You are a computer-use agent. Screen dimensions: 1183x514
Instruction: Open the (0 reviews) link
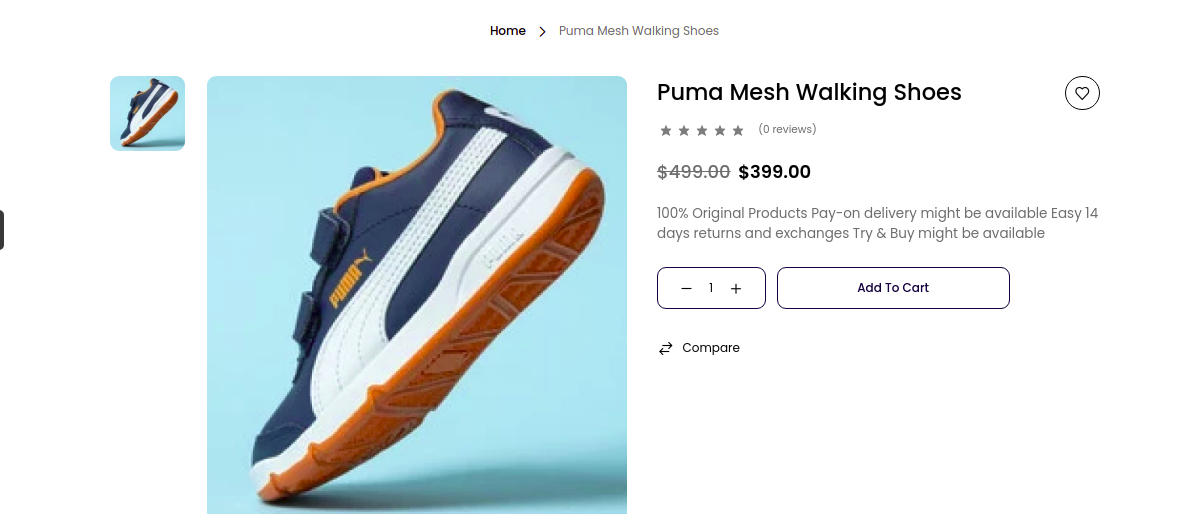pos(787,129)
